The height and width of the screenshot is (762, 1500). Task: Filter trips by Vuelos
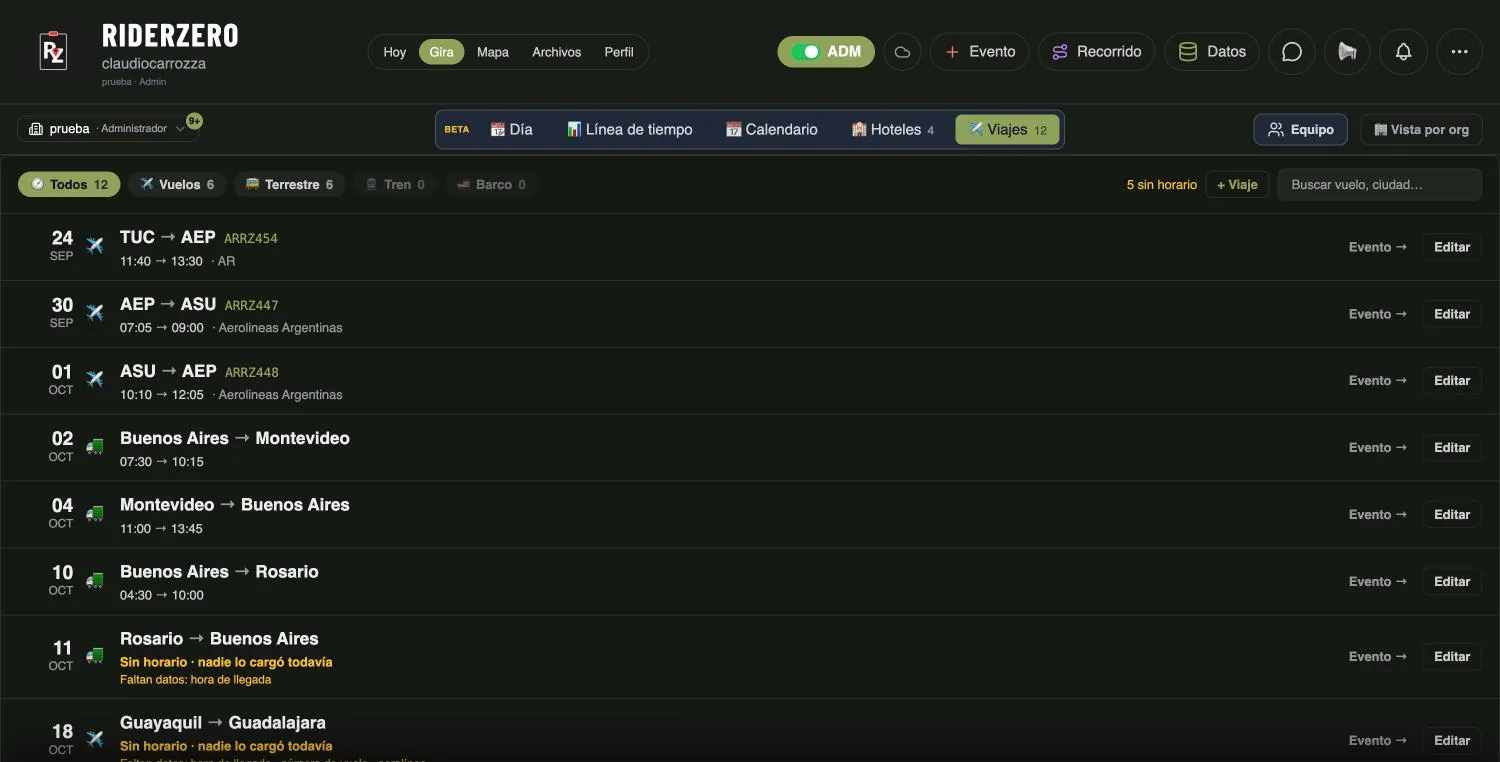[x=177, y=185]
